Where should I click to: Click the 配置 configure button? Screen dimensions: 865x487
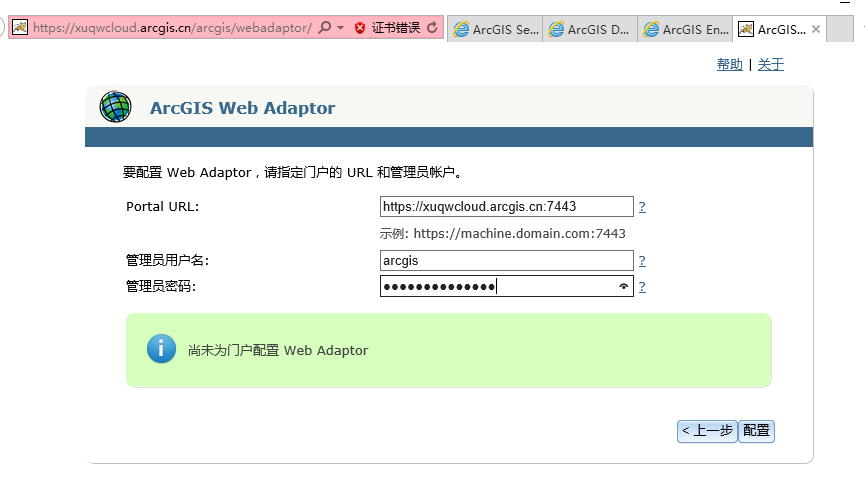point(756,431)
